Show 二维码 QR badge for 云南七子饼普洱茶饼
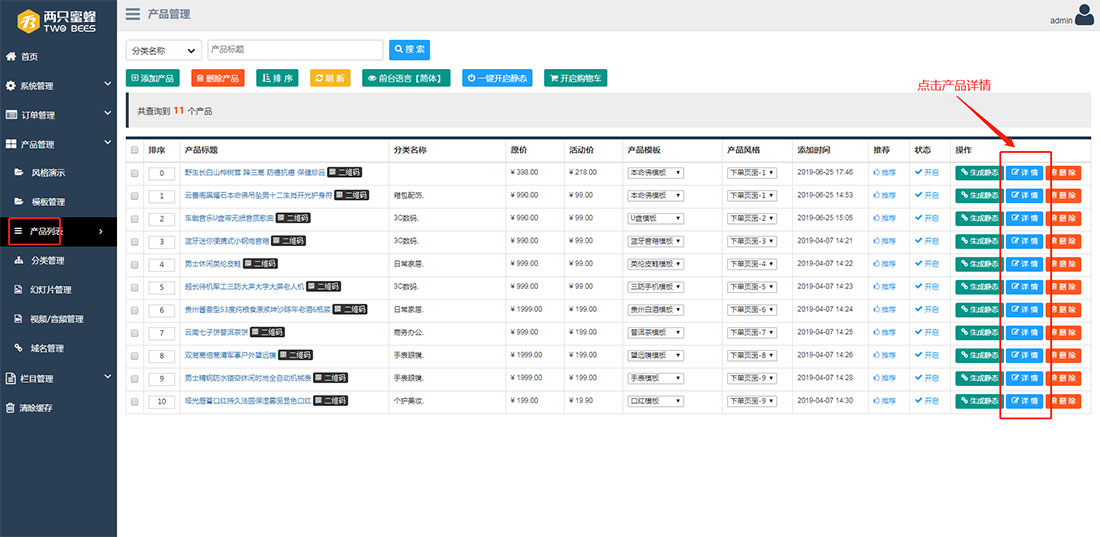Screen dimensions: 1100x537 pos(267,332)
